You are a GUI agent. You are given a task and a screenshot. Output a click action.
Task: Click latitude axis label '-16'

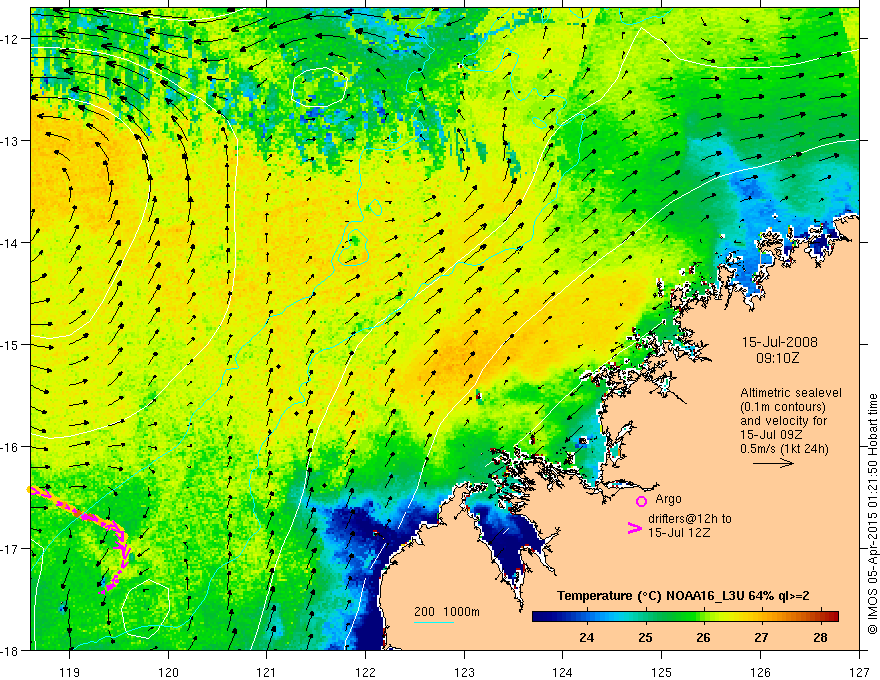point(9,447)
